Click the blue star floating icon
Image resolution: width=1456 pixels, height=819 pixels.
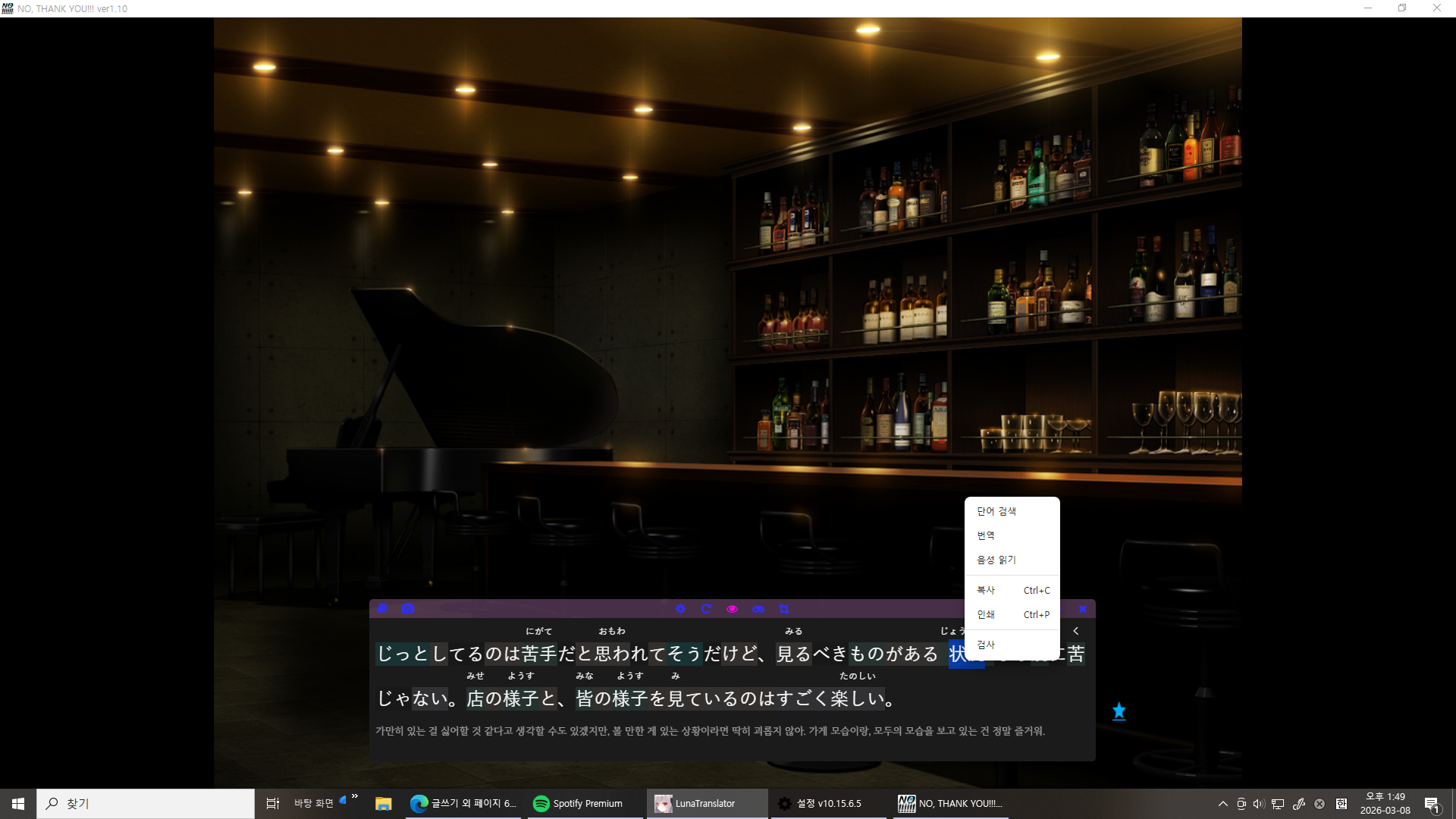click(1119, 711)
